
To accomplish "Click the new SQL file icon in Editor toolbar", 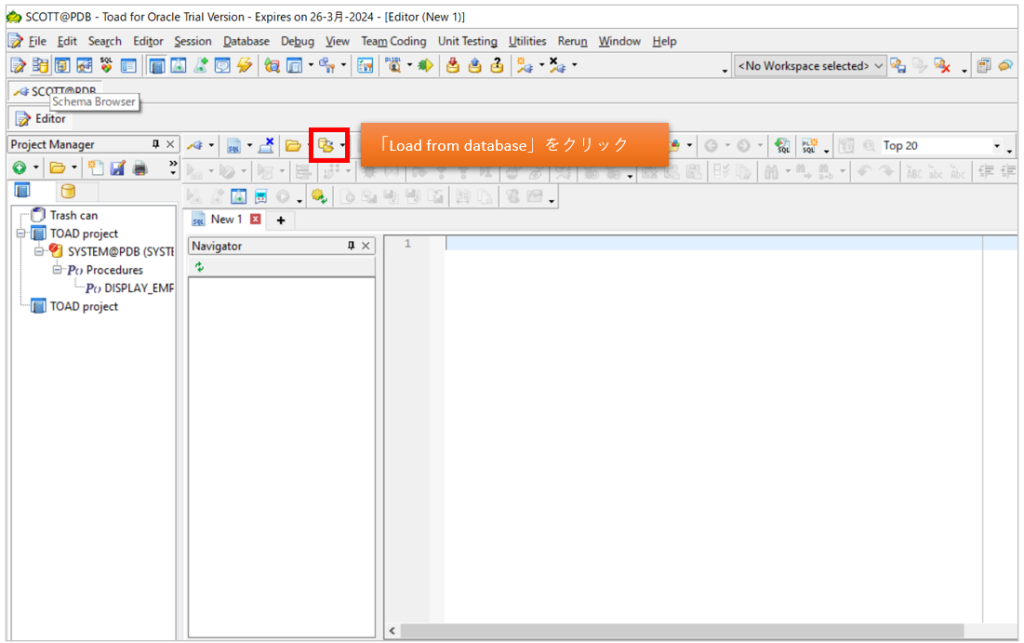I will [234, 146].
